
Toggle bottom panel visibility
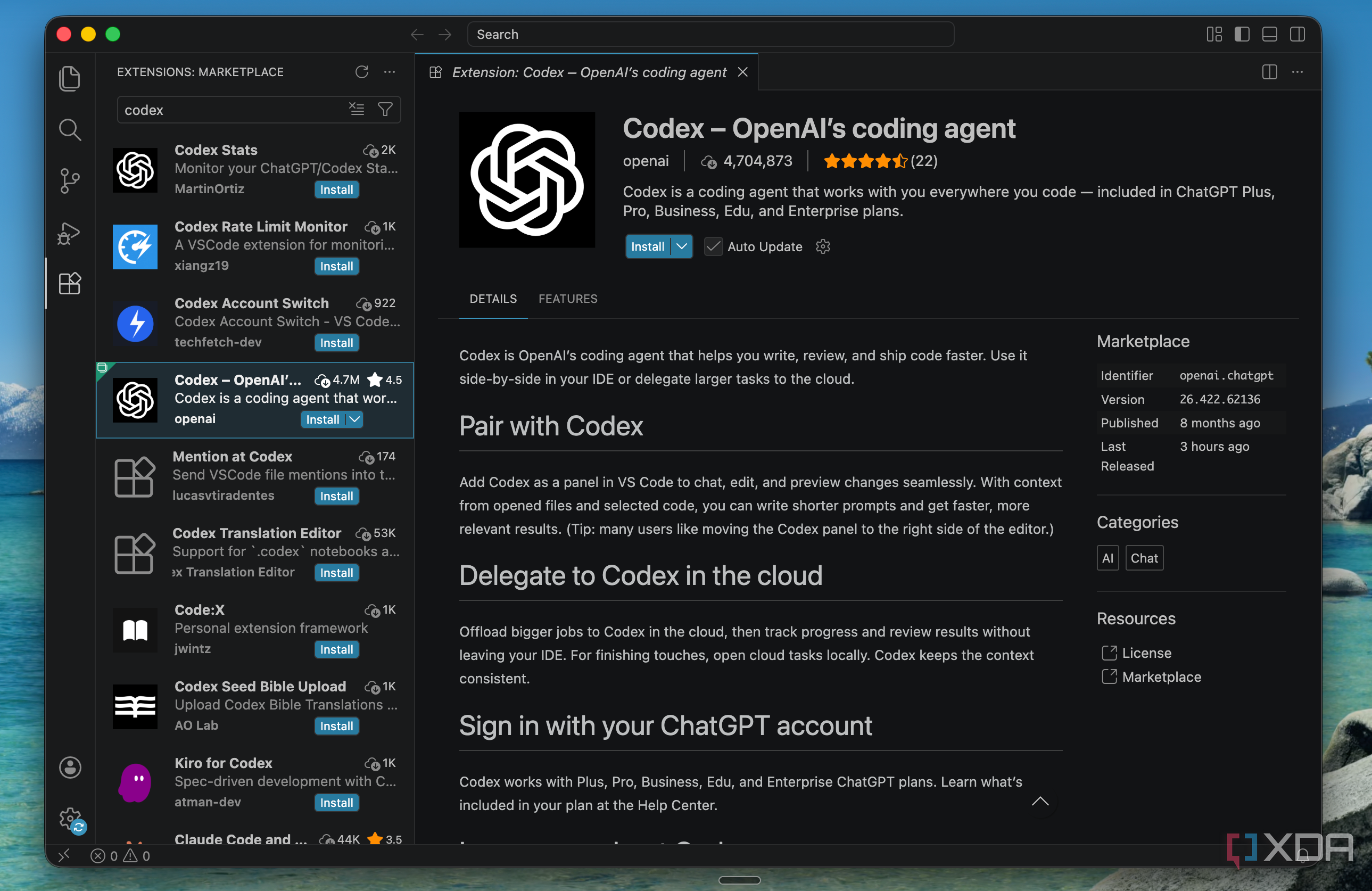(1269, 35)
